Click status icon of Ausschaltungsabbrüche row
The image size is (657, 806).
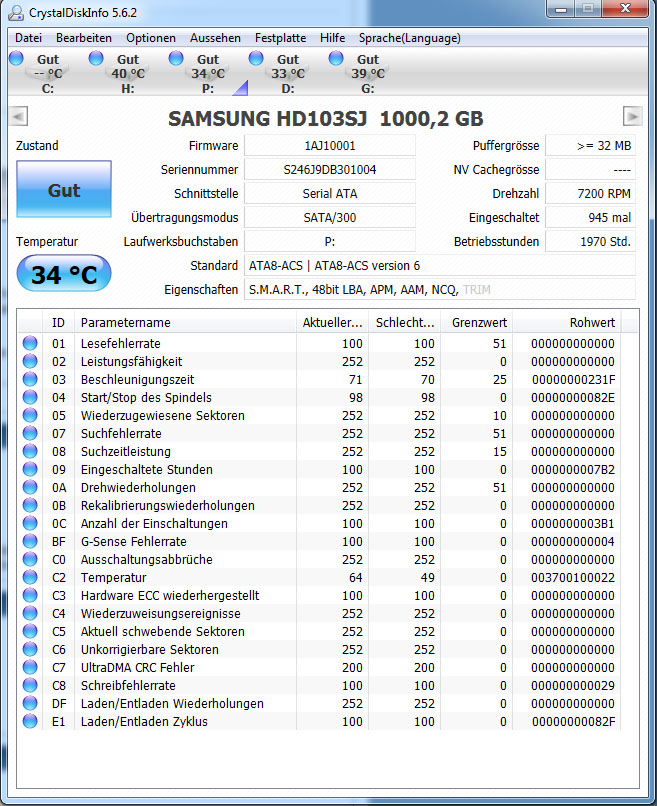pyautogui.click(x=30, y=559)
